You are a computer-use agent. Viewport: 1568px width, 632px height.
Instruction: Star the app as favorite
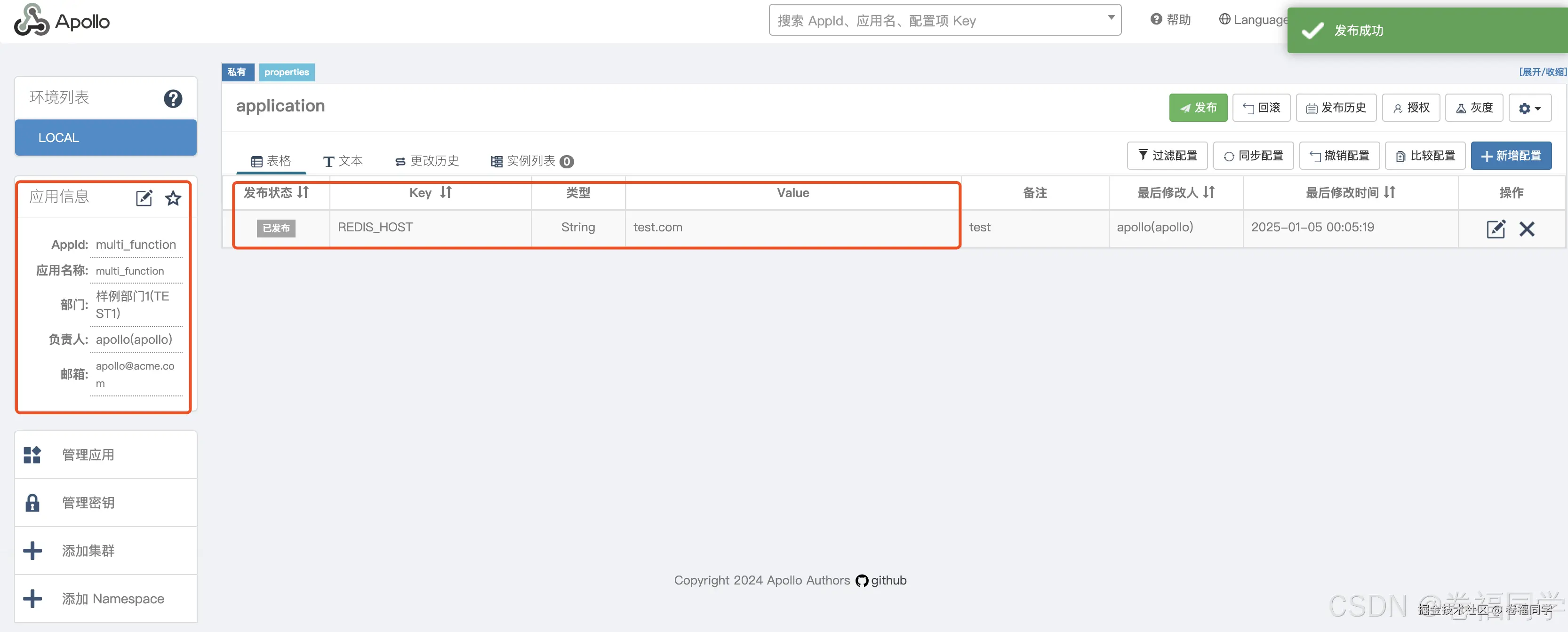174,197
